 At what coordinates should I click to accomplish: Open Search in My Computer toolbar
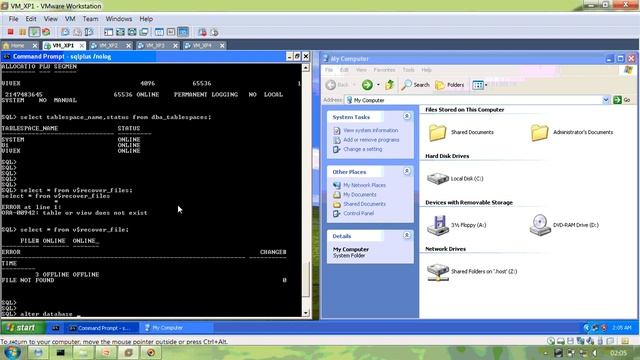coord(415,84)
